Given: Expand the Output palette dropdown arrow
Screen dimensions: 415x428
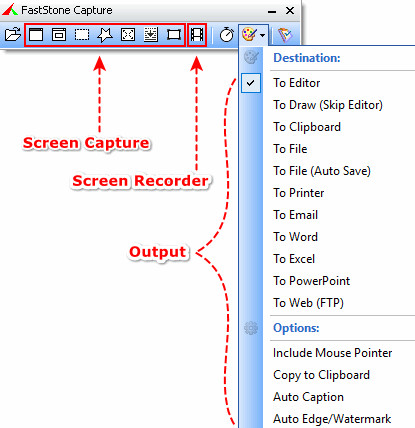Looking at the screenshot, I should coord(263,35).
